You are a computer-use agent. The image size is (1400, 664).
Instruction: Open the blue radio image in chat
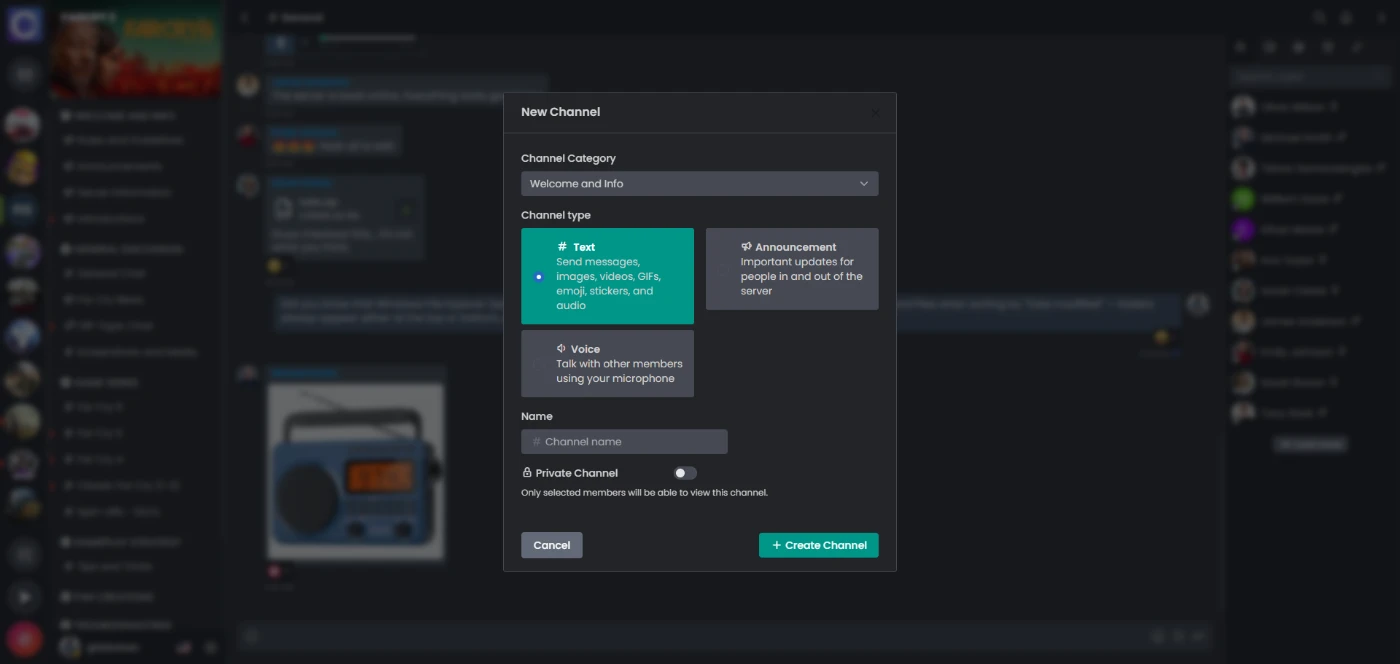click(x=355, y=470)
